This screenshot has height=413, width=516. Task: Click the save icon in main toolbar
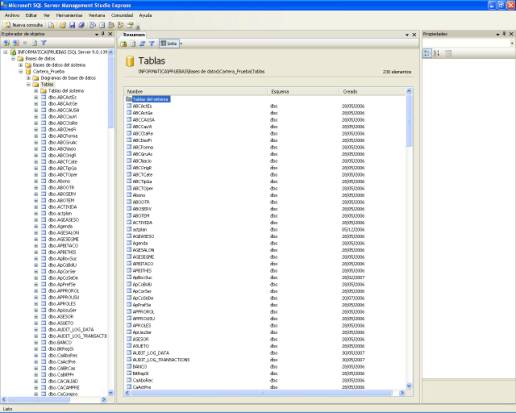pos(72,25)
